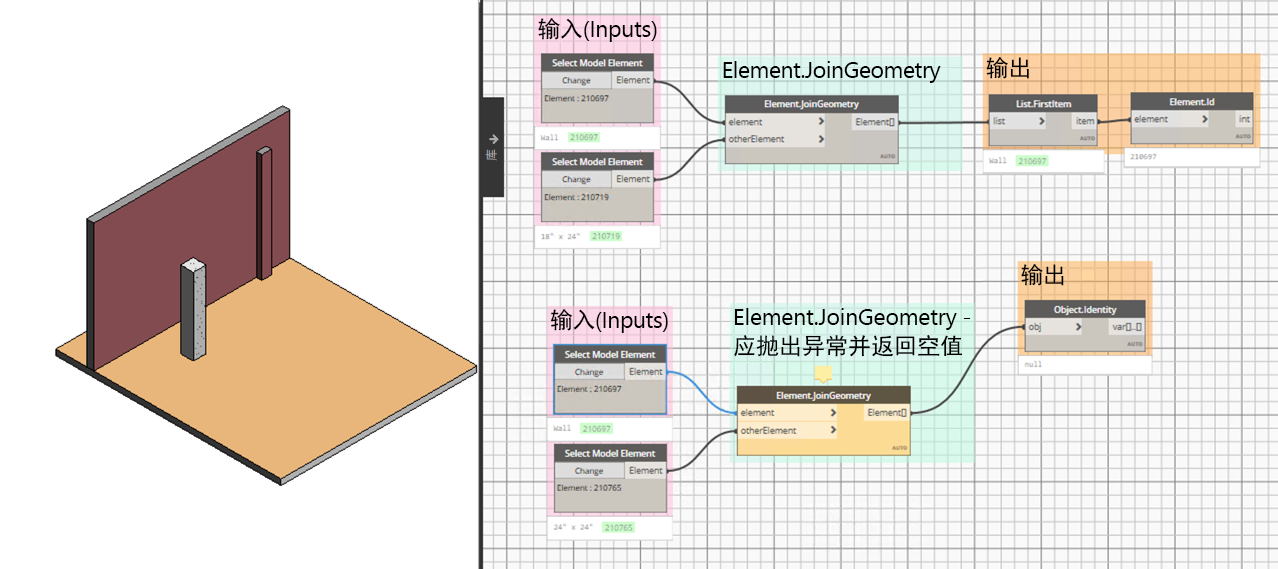
Task: Select the Element.Id node header
Action: (x=1191, y=102)
